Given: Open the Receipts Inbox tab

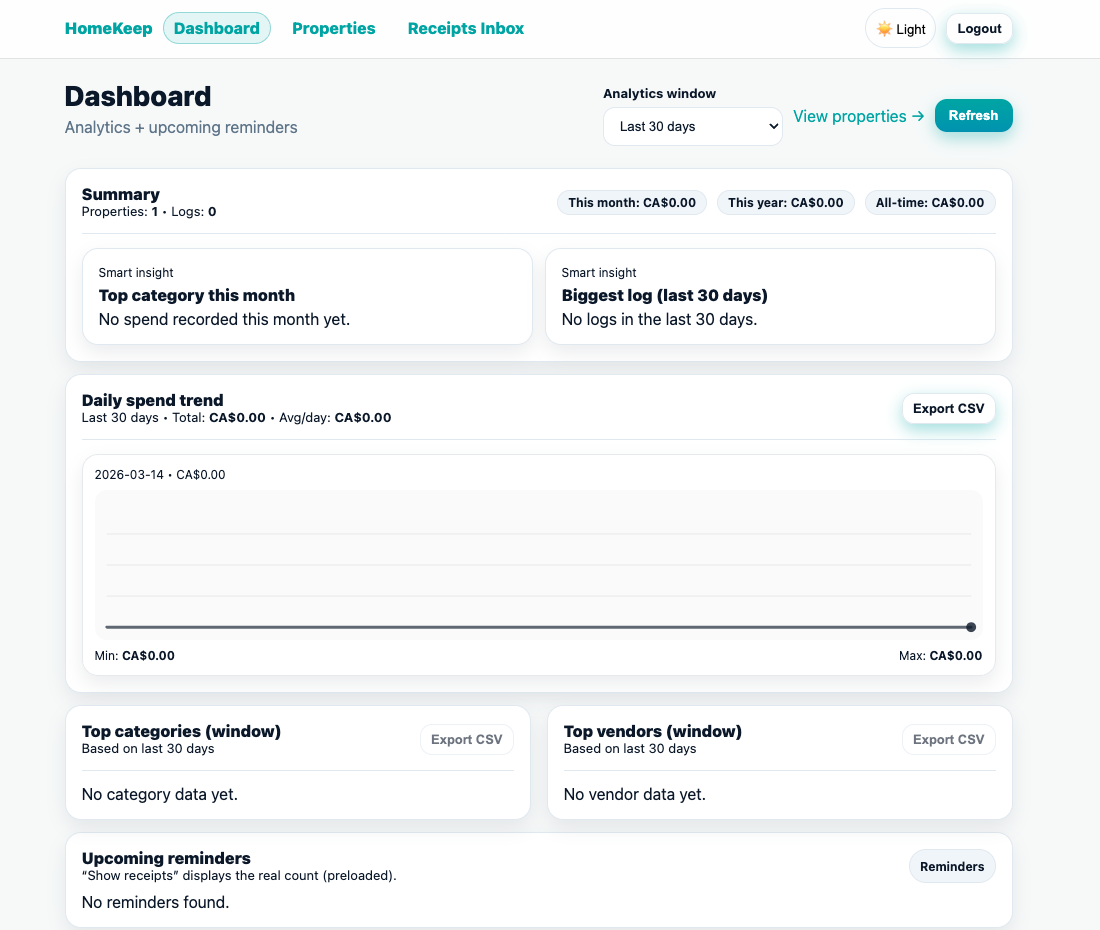Looking at the screenshot, I should 465,28.
